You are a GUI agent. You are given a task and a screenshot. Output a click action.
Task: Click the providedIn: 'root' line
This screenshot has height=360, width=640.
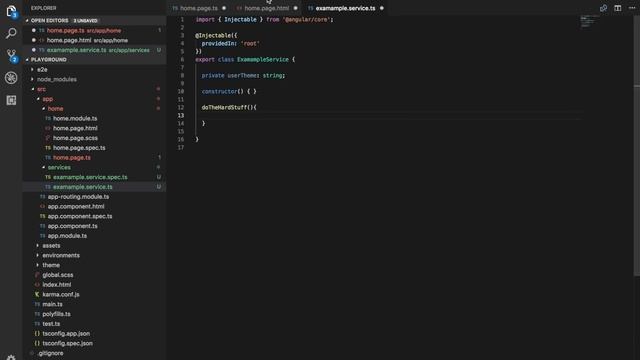click(x=231, y=44)
